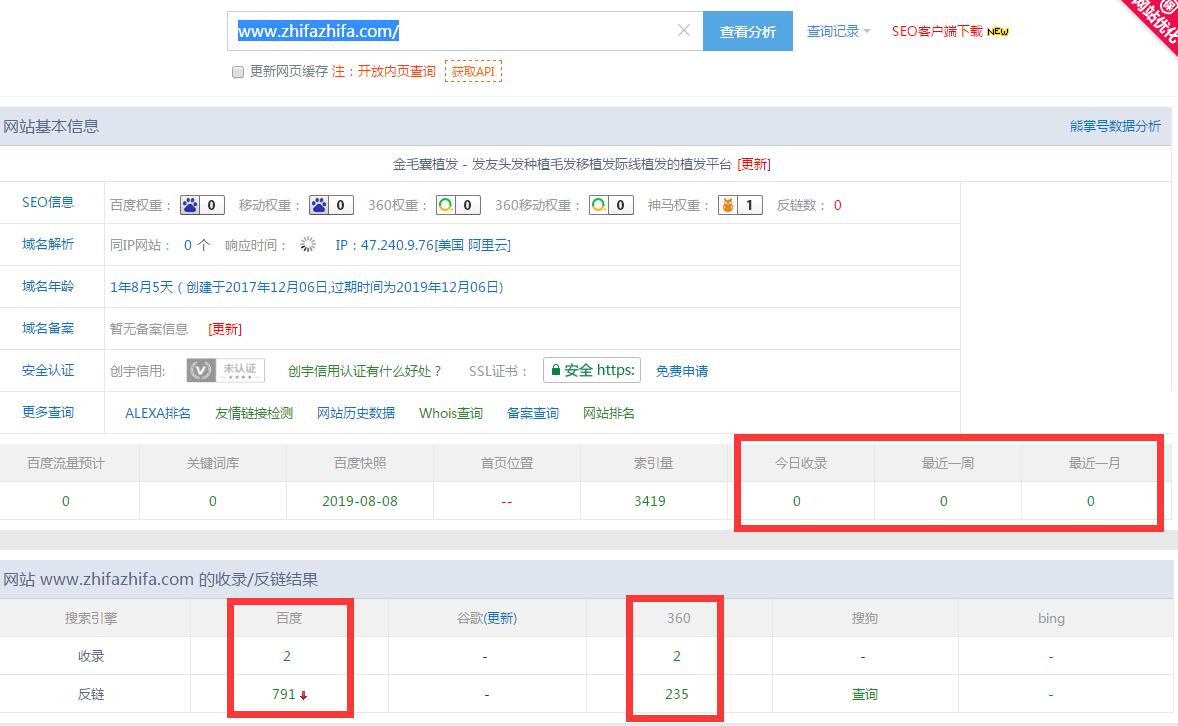Click the 同IP网站 count 0

[x=188, y=245]
